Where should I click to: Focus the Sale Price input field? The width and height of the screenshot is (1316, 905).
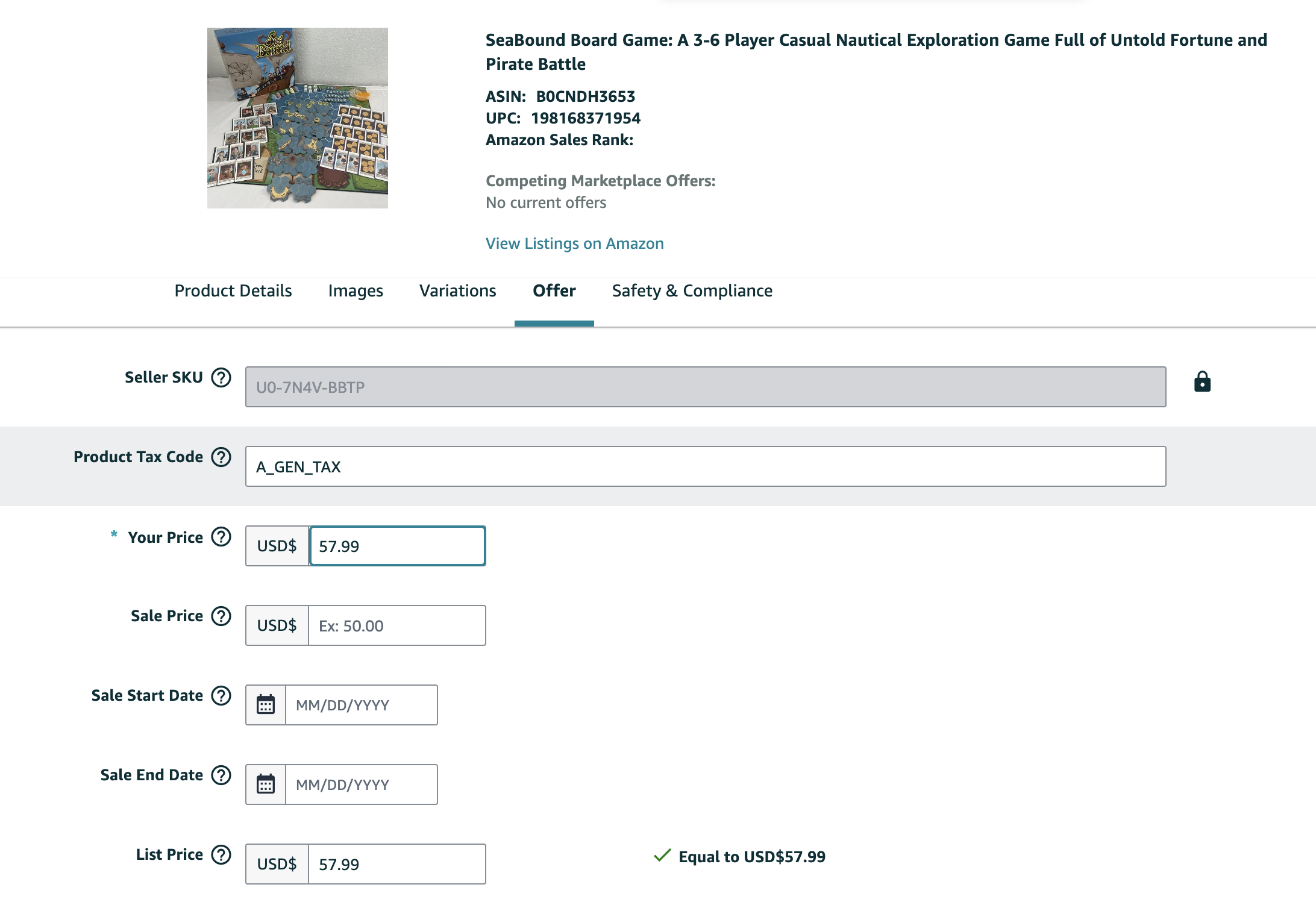pyautogui.click(x=397, y=625)
